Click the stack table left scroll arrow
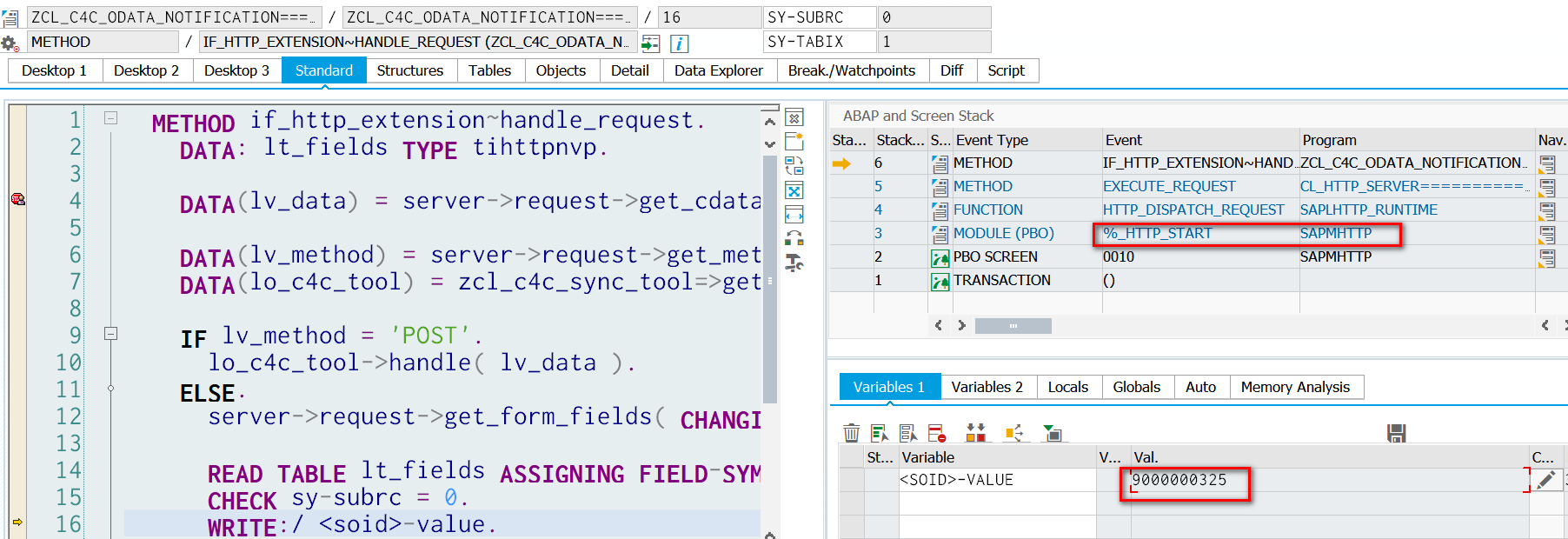This screenshot has width=1568, height=539. (939, 325)
